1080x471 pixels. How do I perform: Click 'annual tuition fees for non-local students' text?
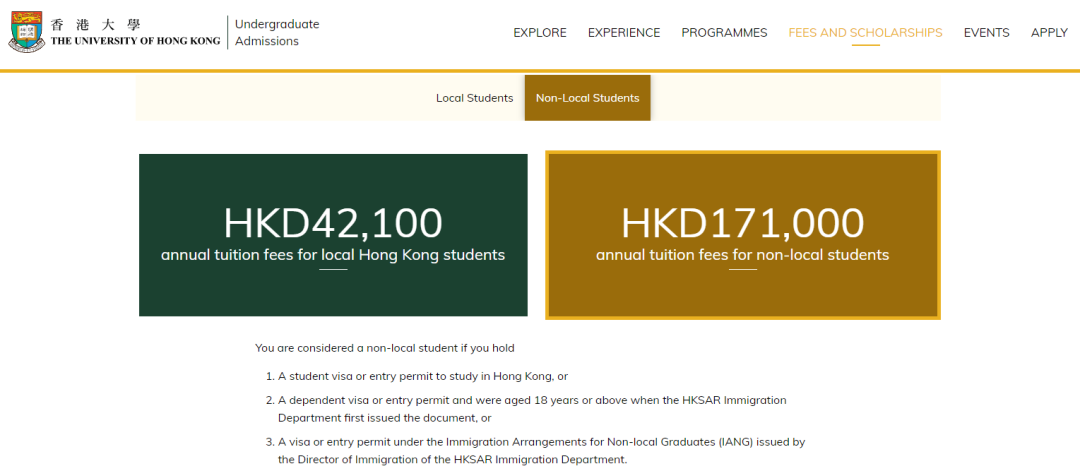pos(742,255)
